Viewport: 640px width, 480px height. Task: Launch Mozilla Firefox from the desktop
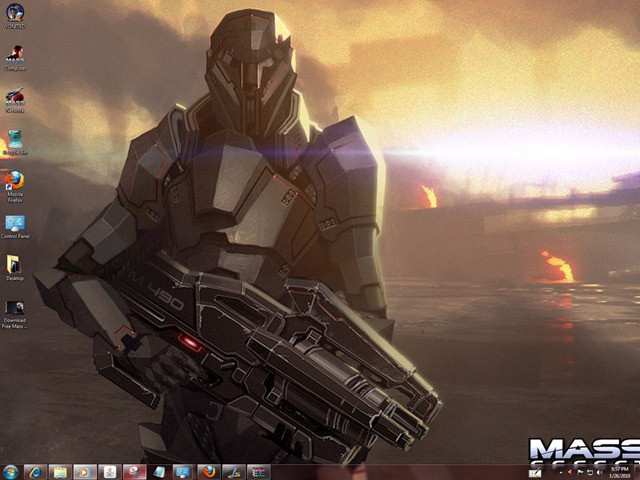[15, 187]
